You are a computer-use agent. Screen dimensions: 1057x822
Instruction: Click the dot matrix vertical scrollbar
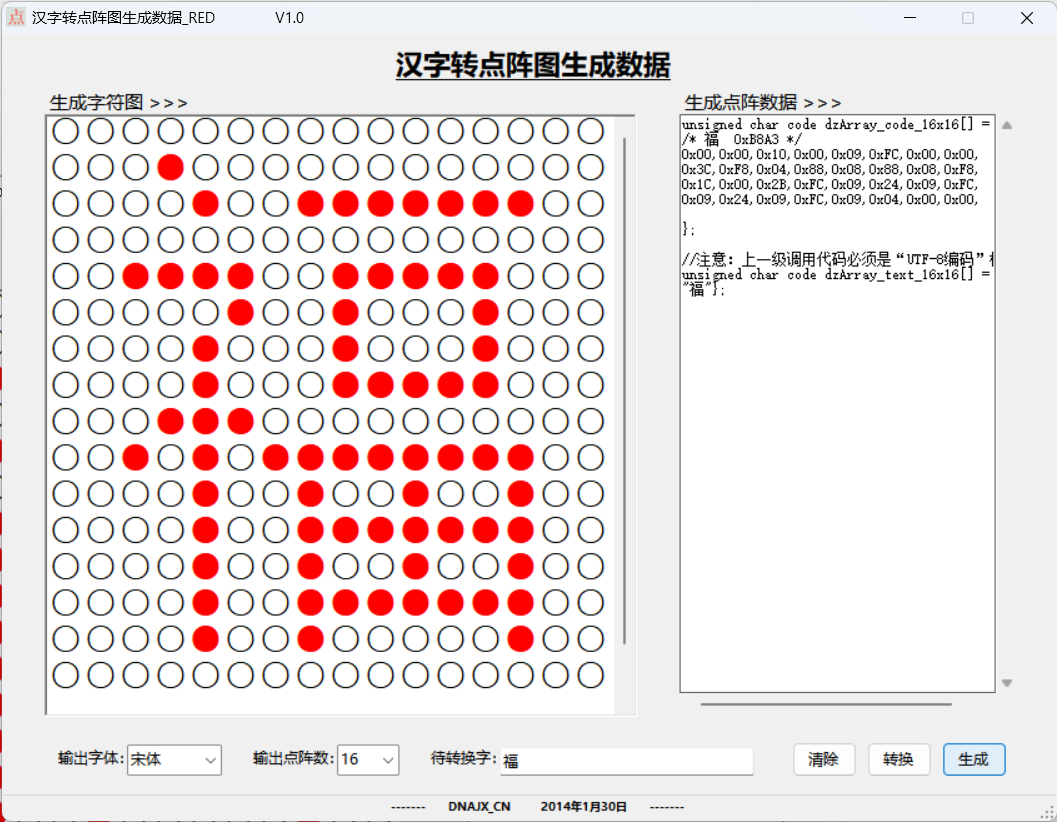tap(625, 390)
